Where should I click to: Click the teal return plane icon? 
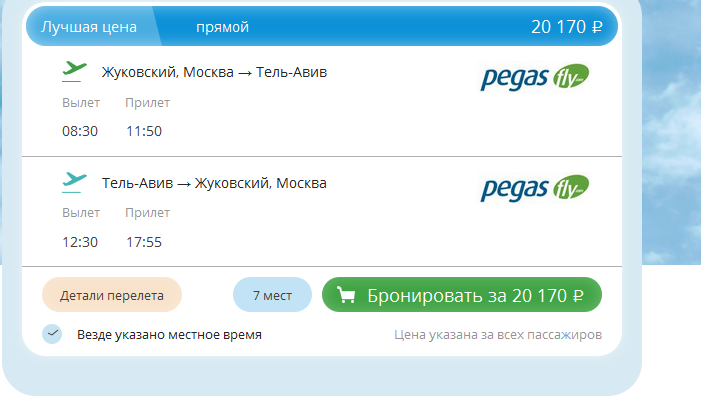[x=74, y=183]
